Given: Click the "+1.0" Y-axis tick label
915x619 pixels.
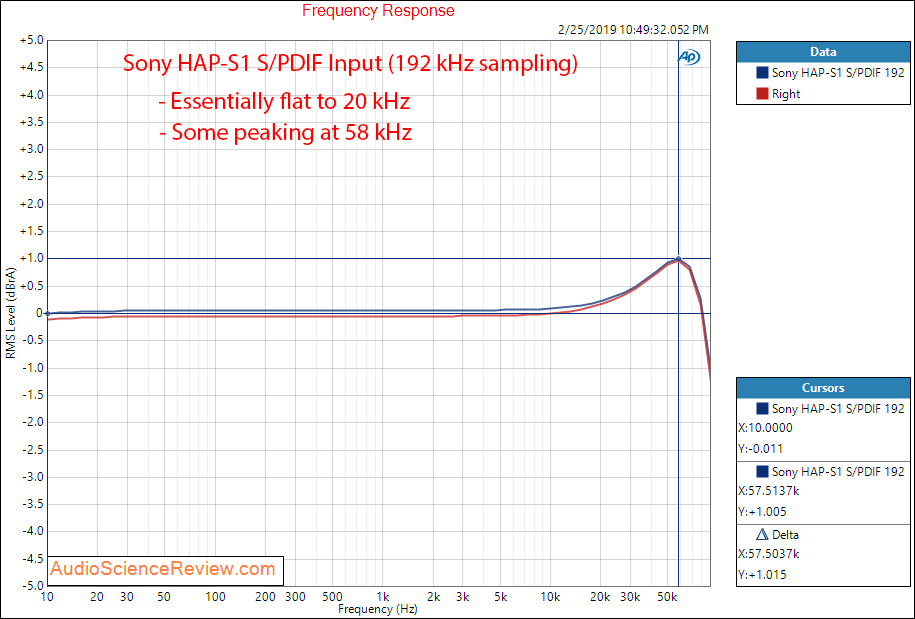Looking at the screenshot, I should pyautogui.click(x=32, y=258).
